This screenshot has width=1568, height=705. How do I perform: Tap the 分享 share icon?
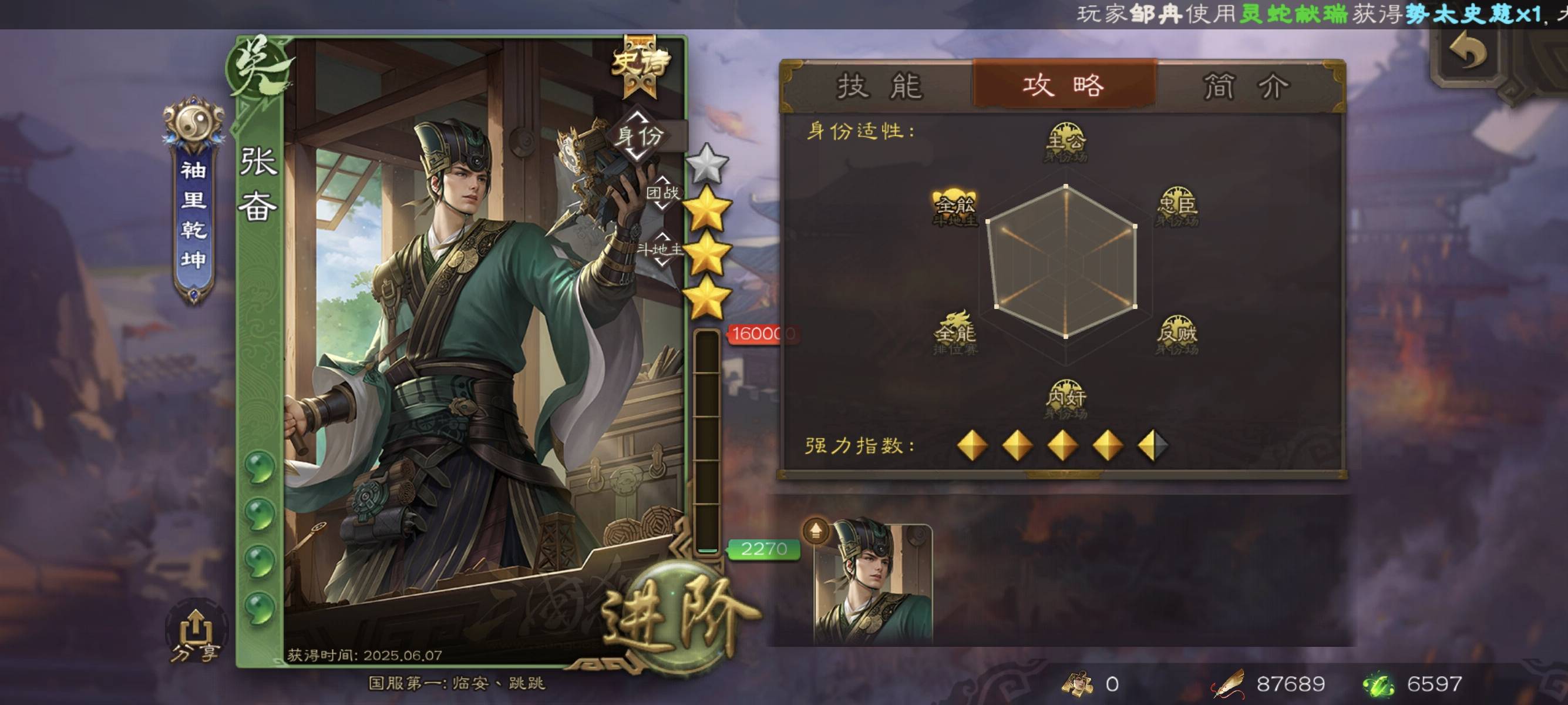195,634
